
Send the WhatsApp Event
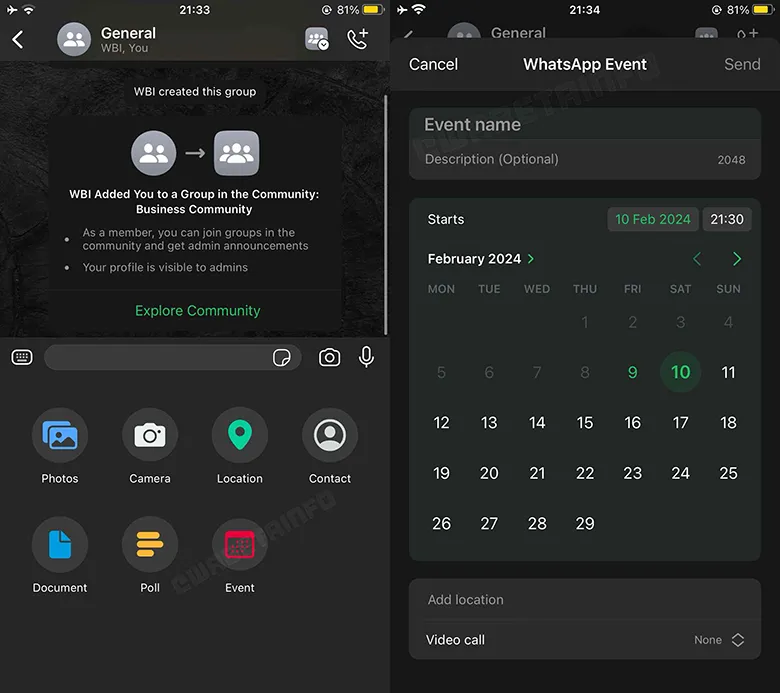[742, 64]
